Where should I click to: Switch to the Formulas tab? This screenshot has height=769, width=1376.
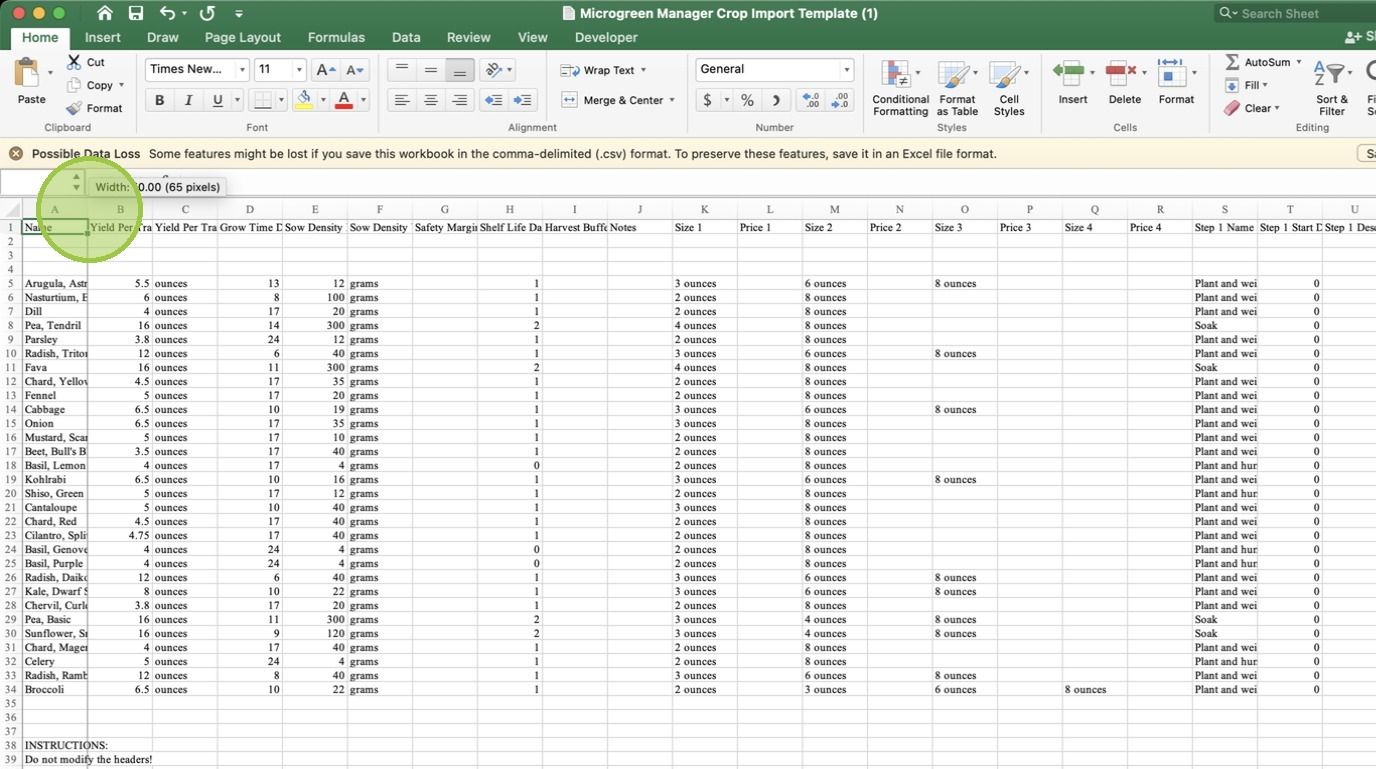(x=336, y=37)
